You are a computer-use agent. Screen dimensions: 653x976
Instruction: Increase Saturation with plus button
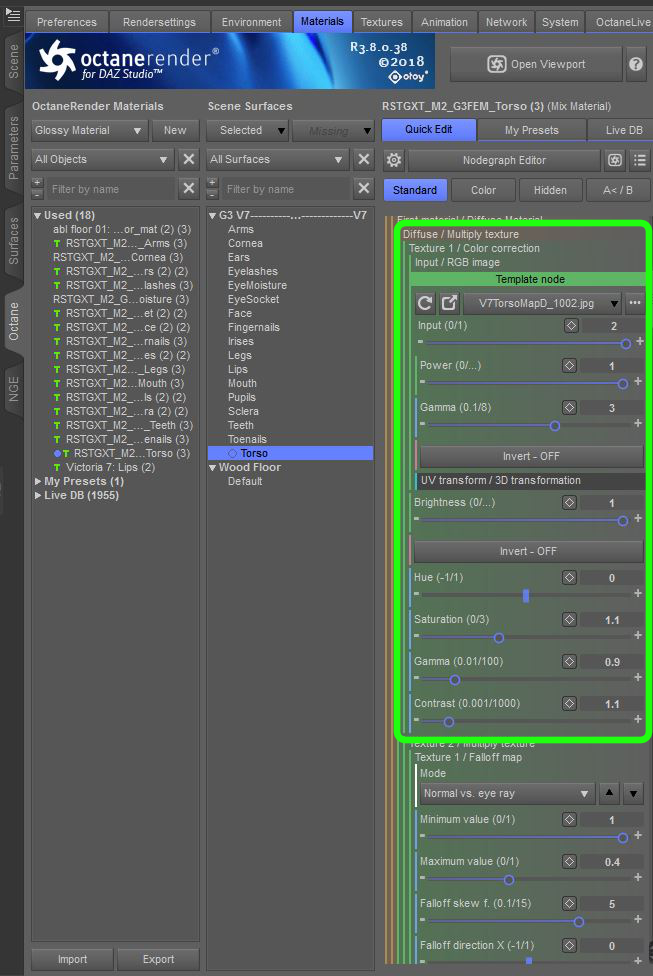[638, 636]
